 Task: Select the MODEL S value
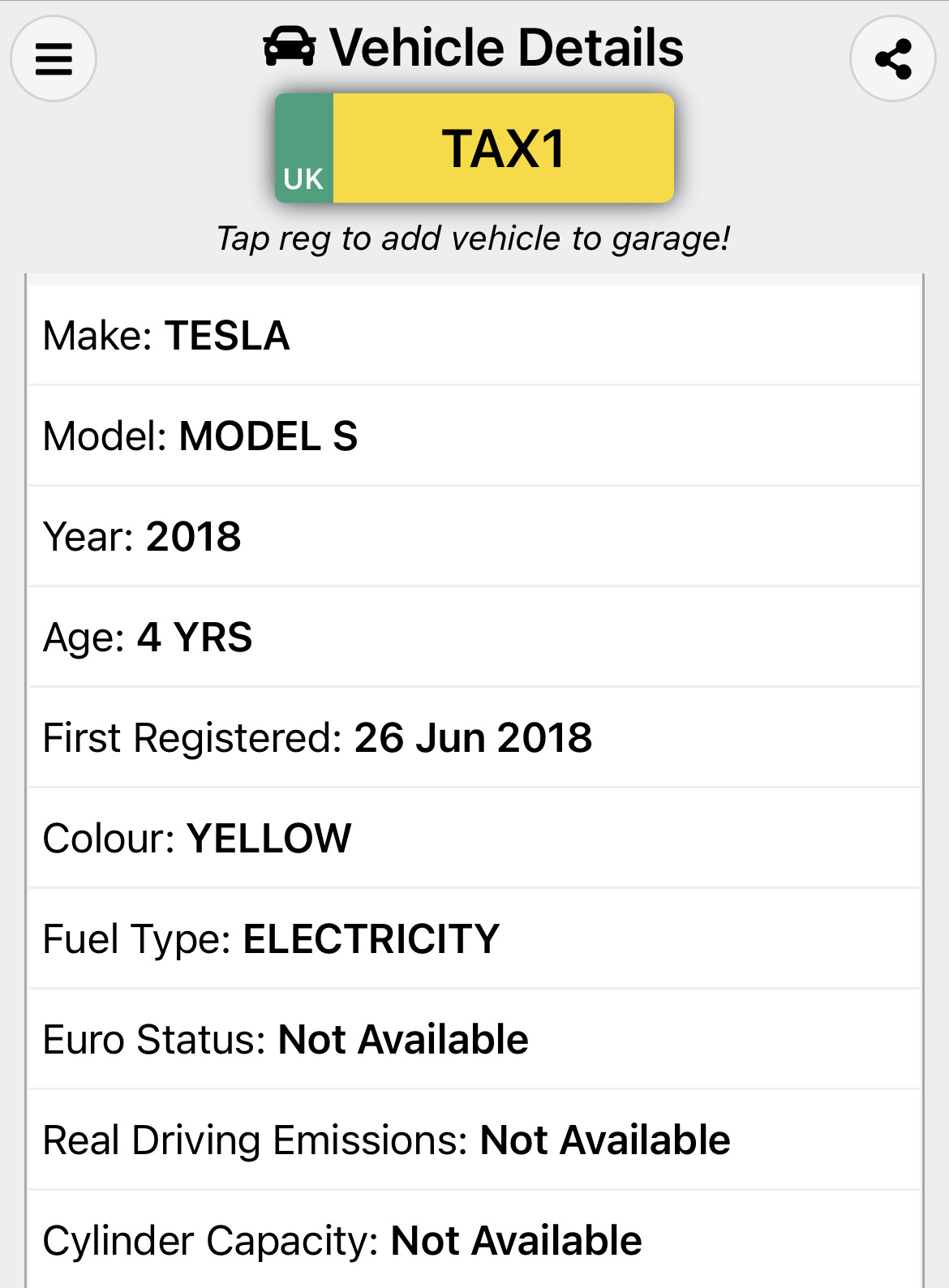(268, 436)
